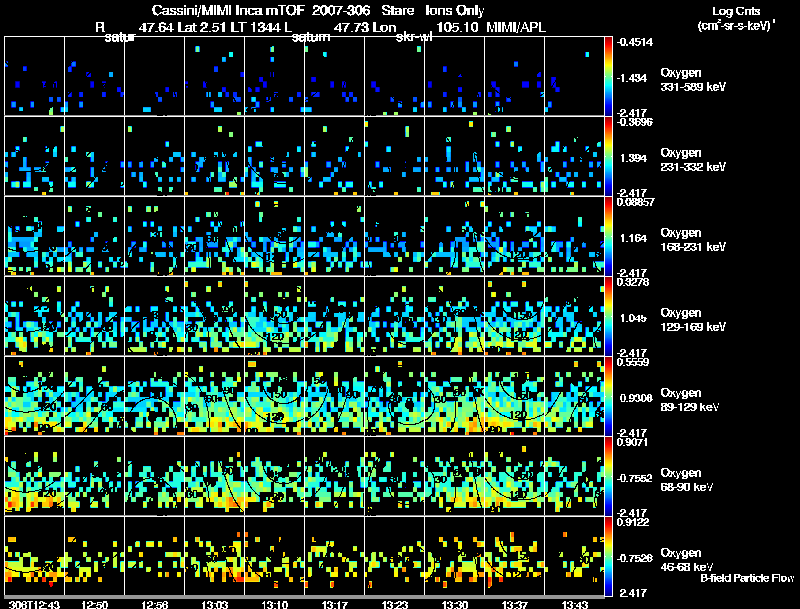Click the Oxygen 68-90 keV color scale bar
The height and width of the screenshot is (609, 800).
[608, 476]
